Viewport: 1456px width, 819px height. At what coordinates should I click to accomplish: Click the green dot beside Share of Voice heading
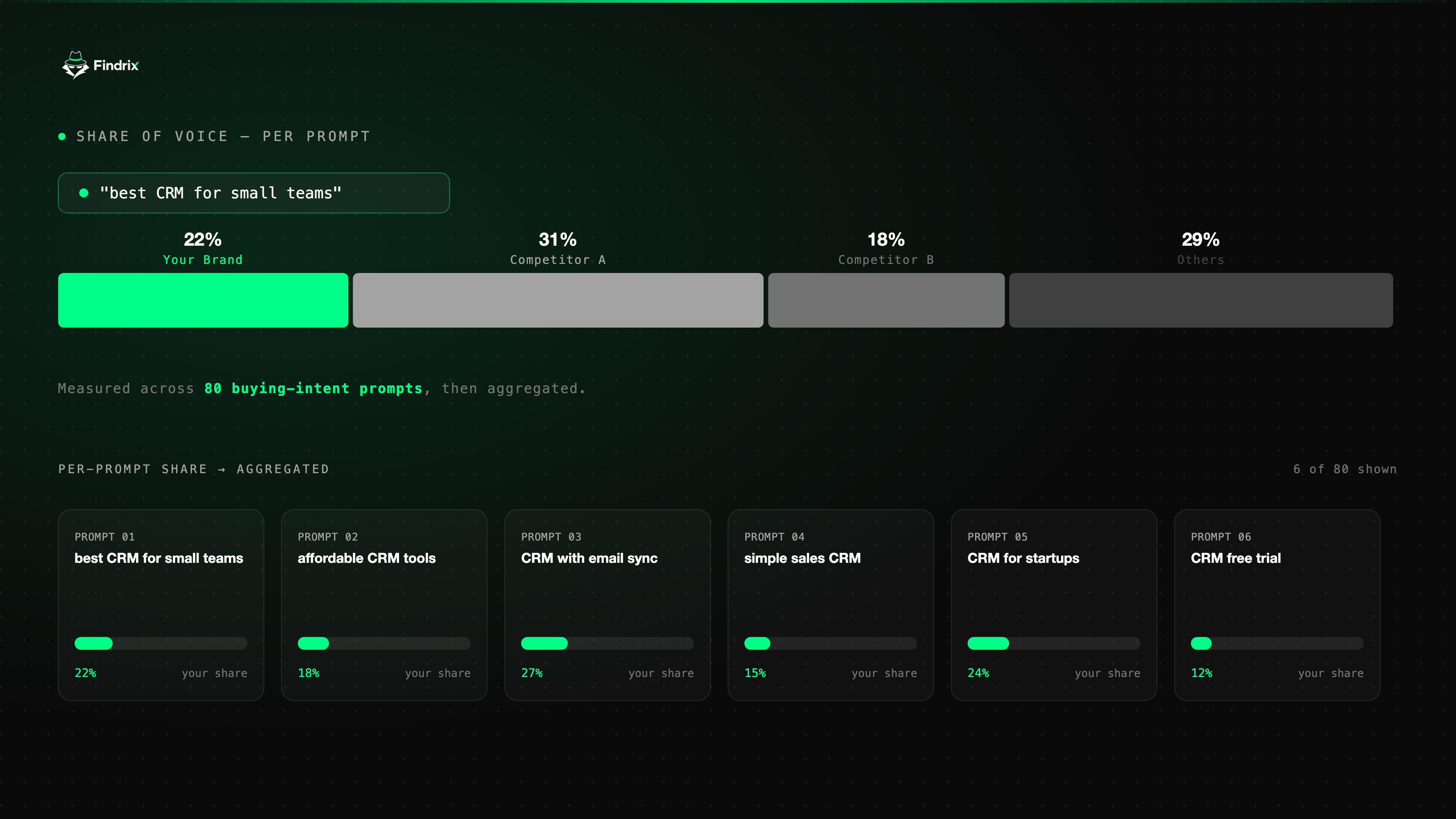[62, 136]
